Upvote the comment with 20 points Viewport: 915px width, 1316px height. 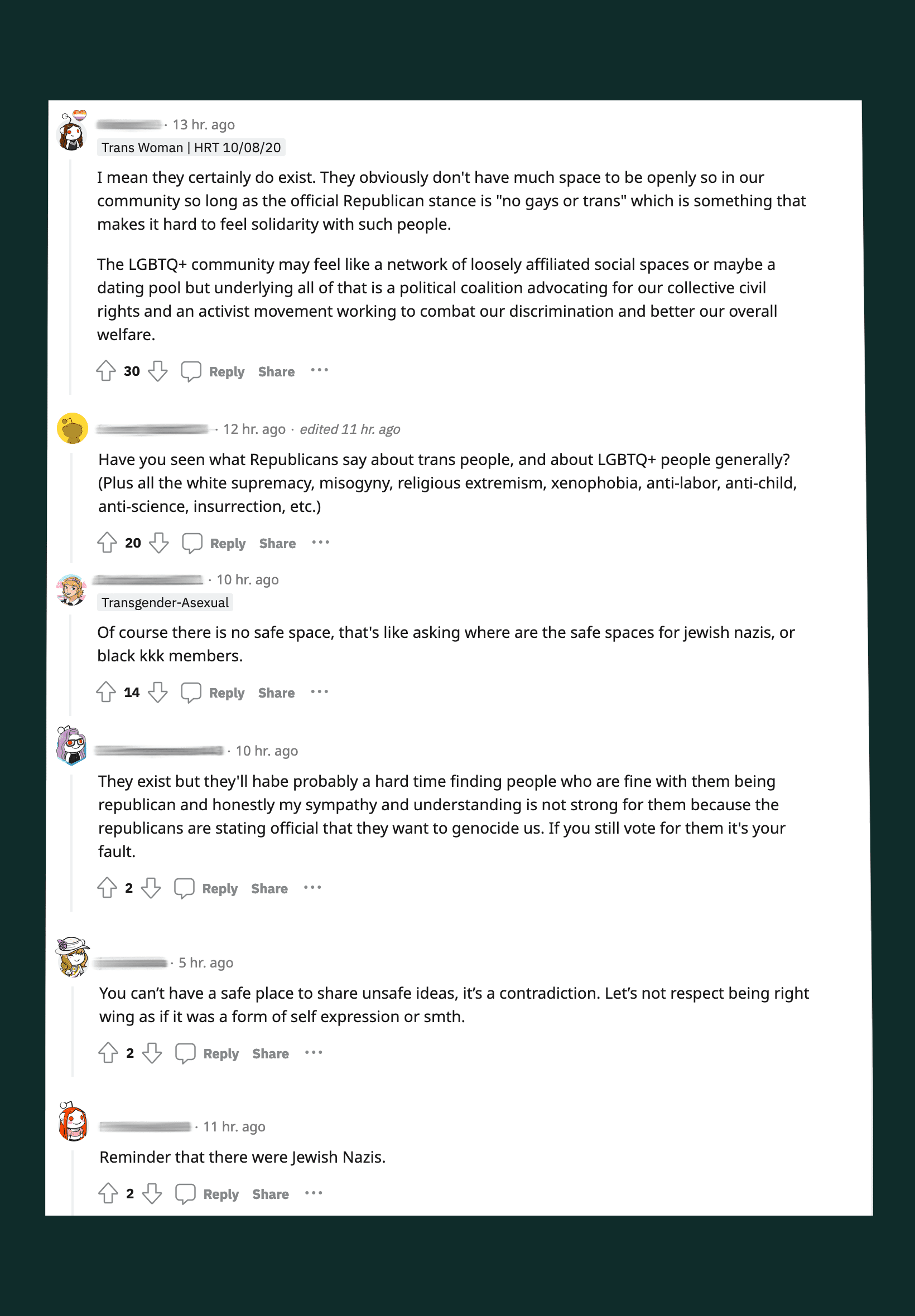coord(107,543)
